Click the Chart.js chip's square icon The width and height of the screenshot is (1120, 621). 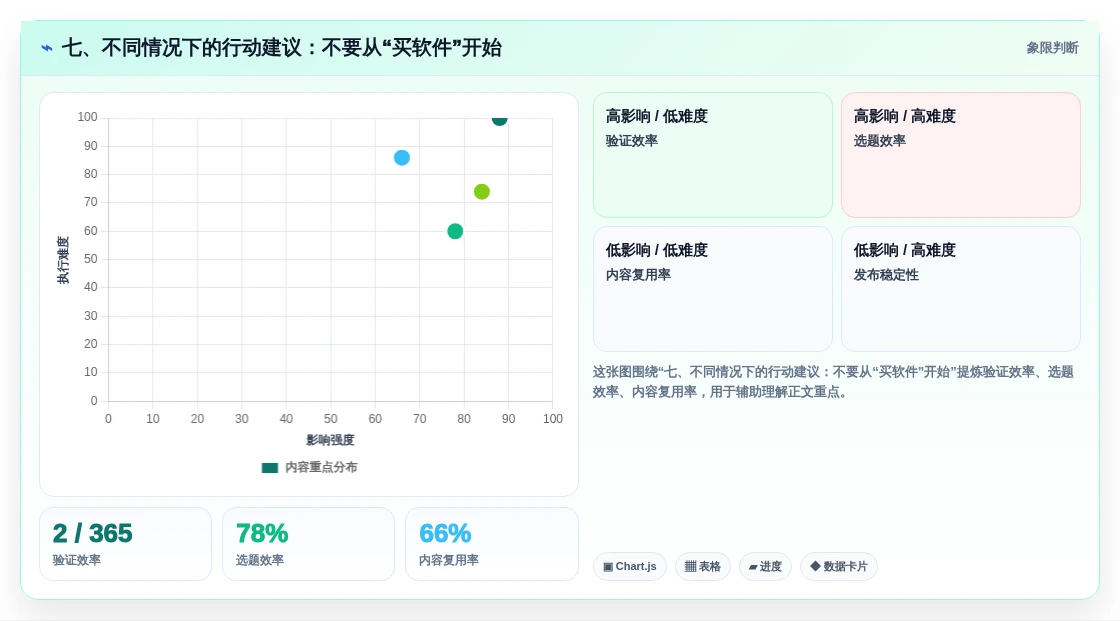(x=608, y=567)
